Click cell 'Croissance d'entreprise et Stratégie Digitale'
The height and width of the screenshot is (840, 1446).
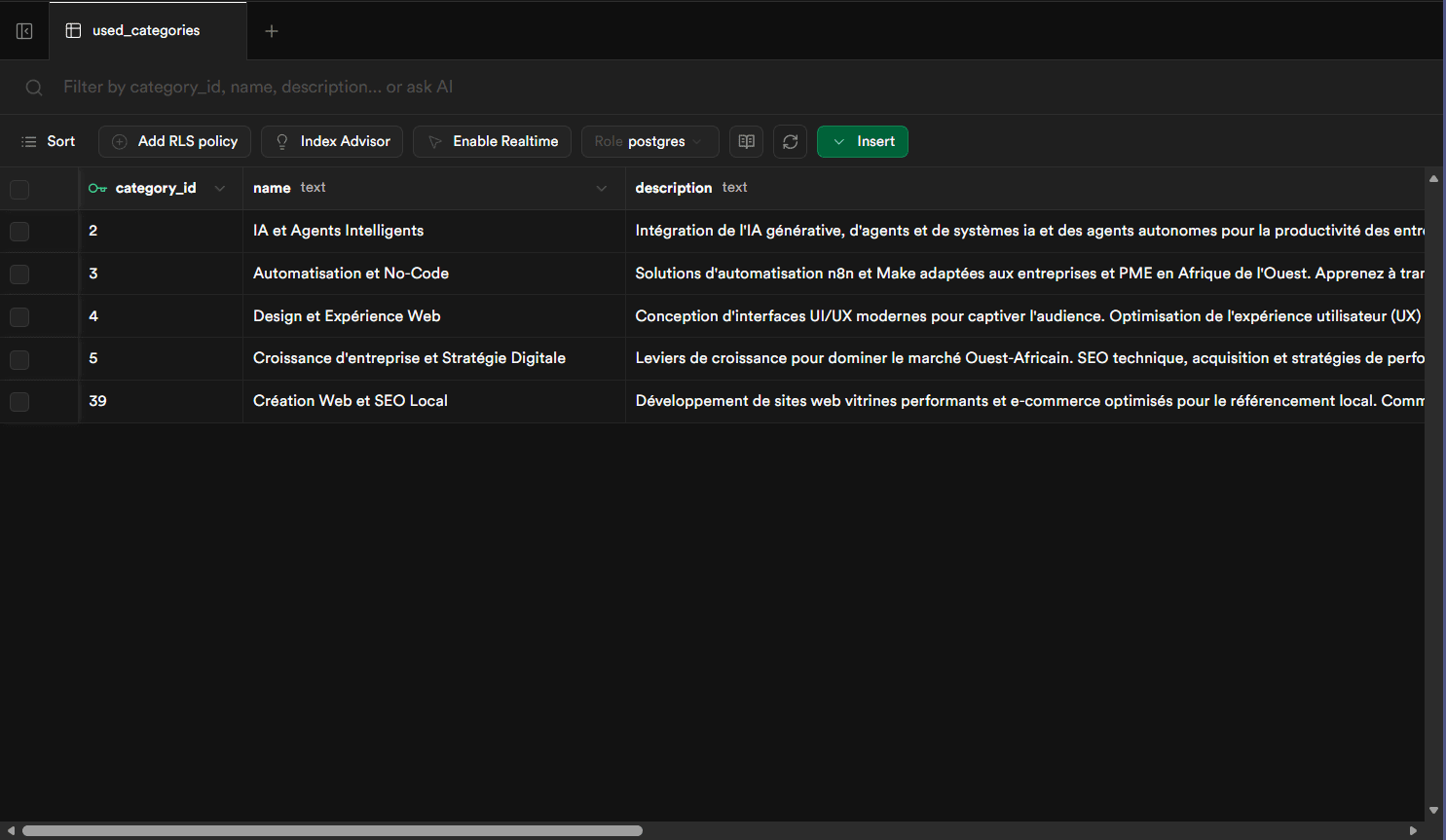[x=434, y=358]
